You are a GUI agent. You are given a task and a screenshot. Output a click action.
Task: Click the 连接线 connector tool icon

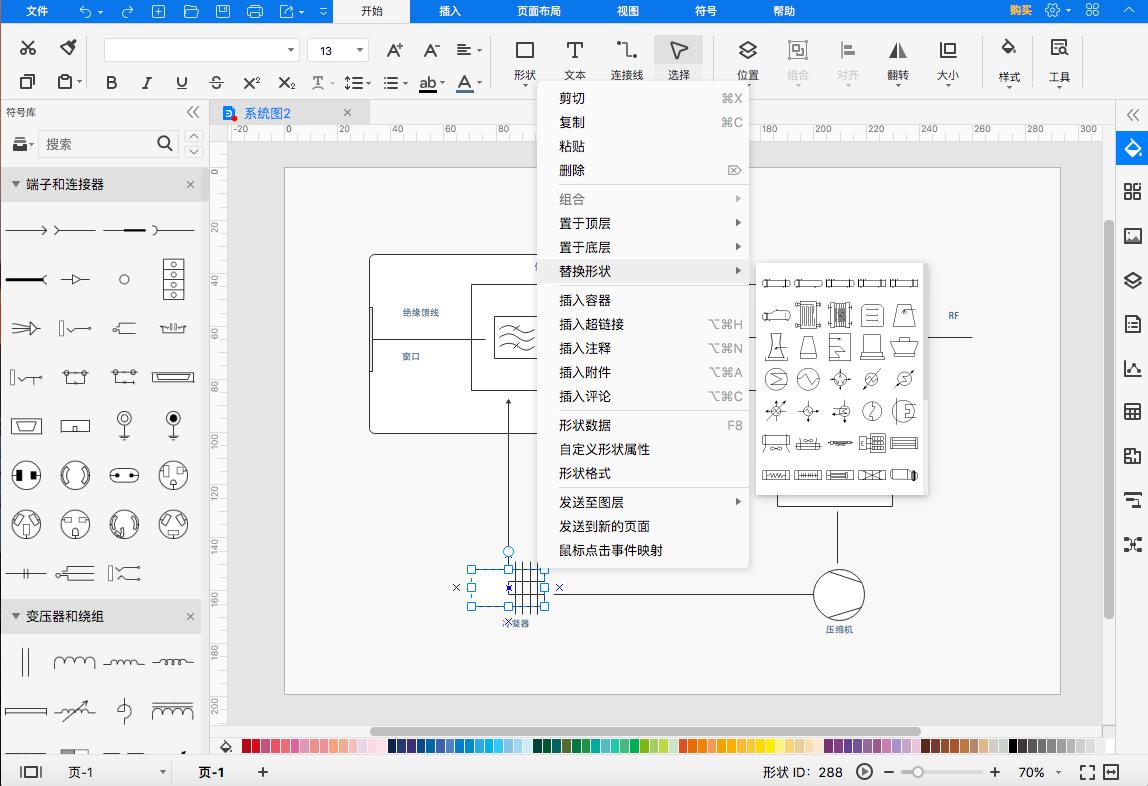coord(626,57)
